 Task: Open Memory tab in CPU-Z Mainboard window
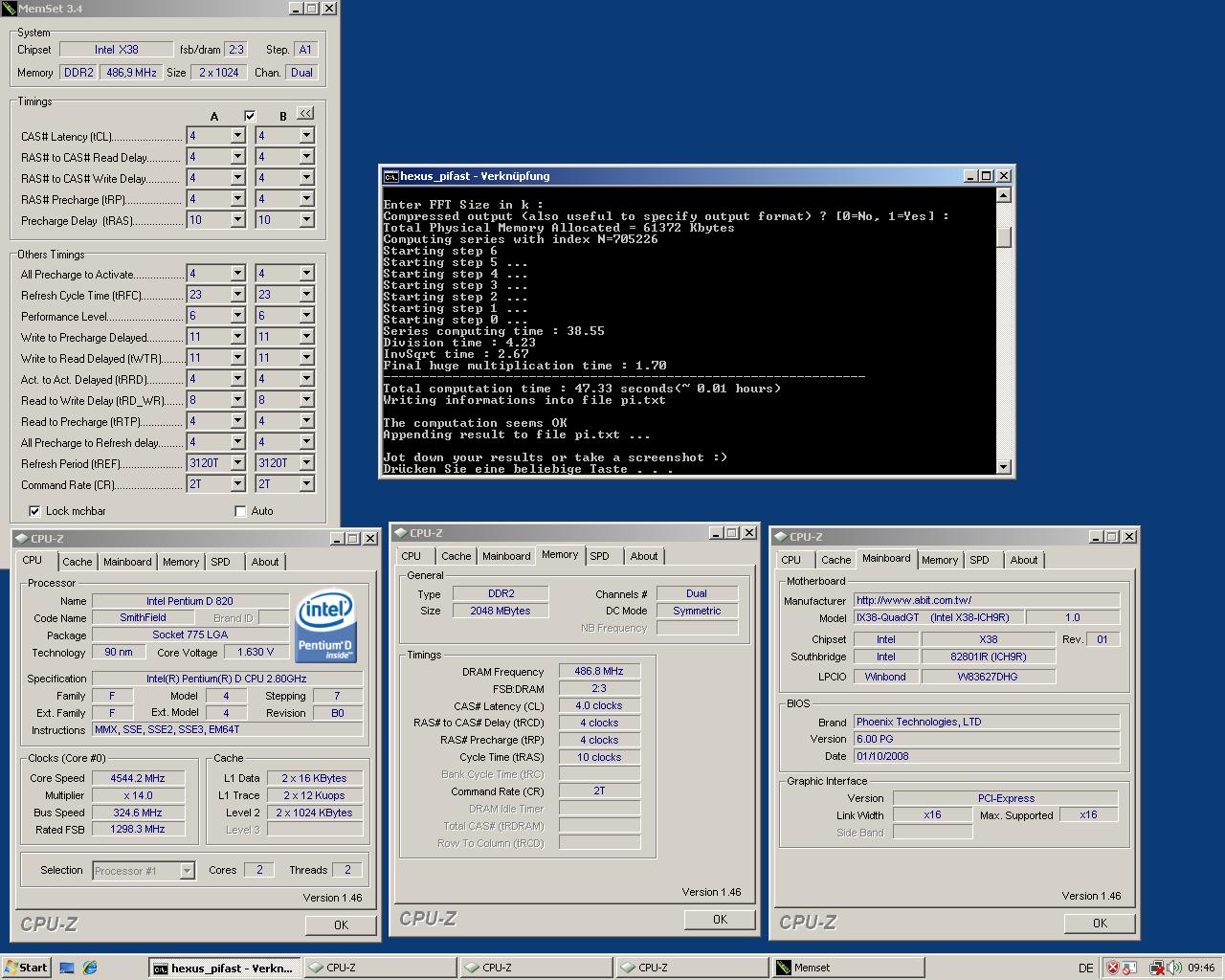click(x=940, y=560)
